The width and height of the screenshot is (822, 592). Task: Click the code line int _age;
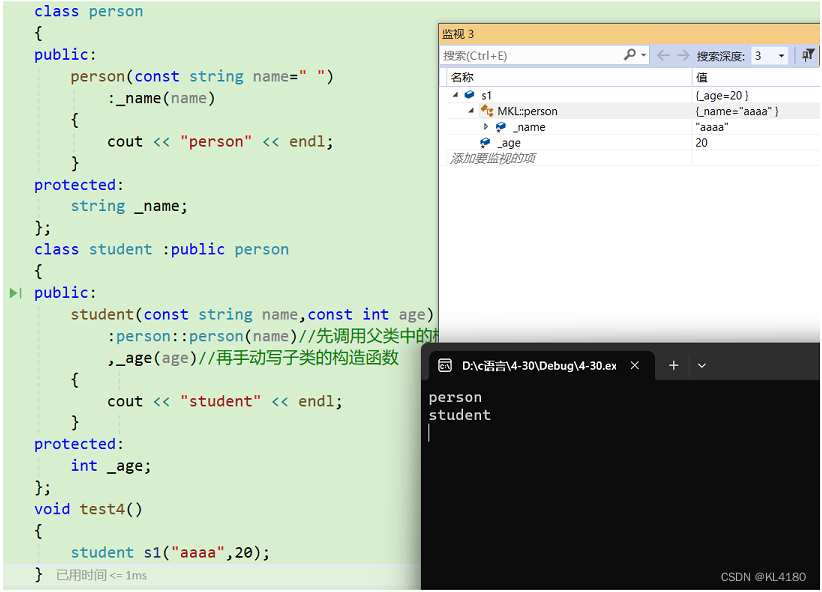click(111, 466)
